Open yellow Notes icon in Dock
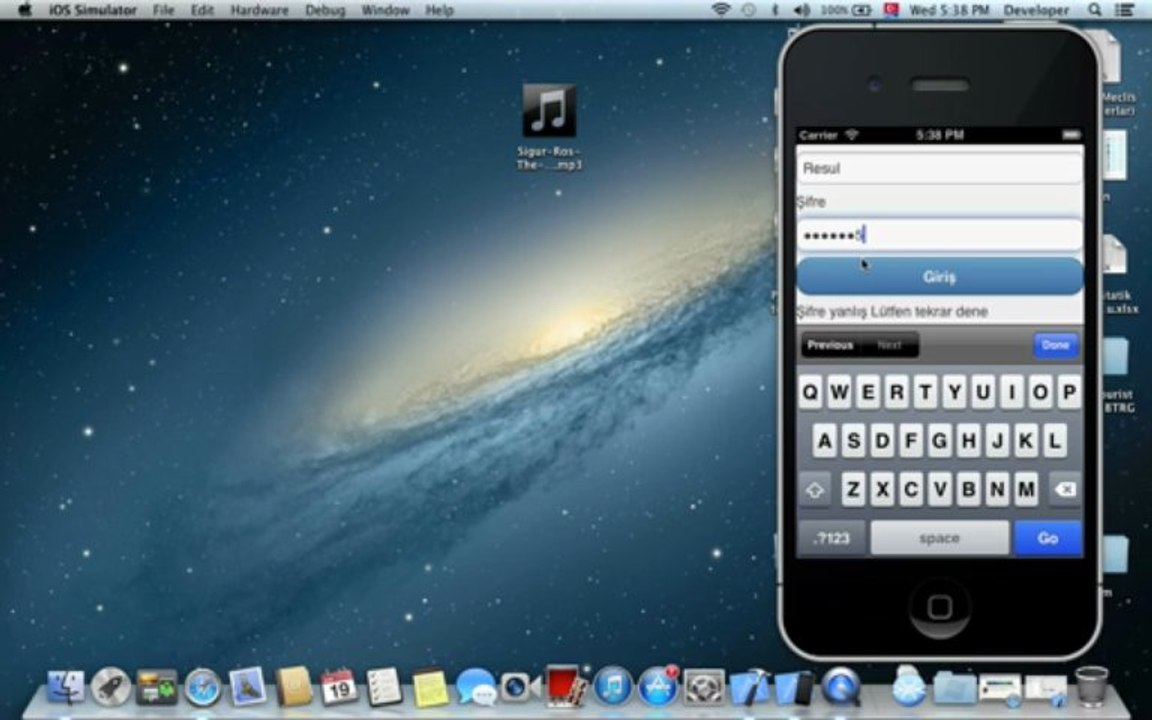The image size is (1152, 720). click(430, 688)
